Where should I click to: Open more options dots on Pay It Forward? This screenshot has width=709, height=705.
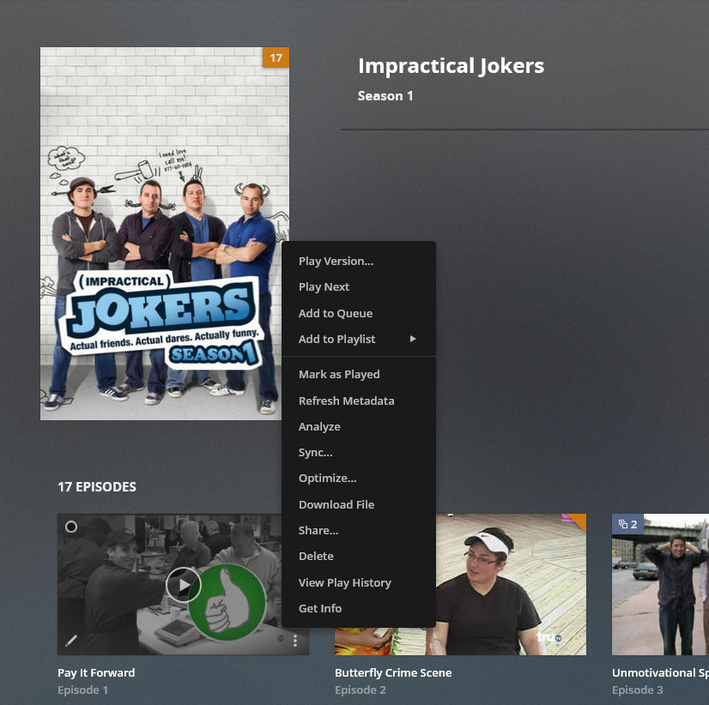(295, 641)
